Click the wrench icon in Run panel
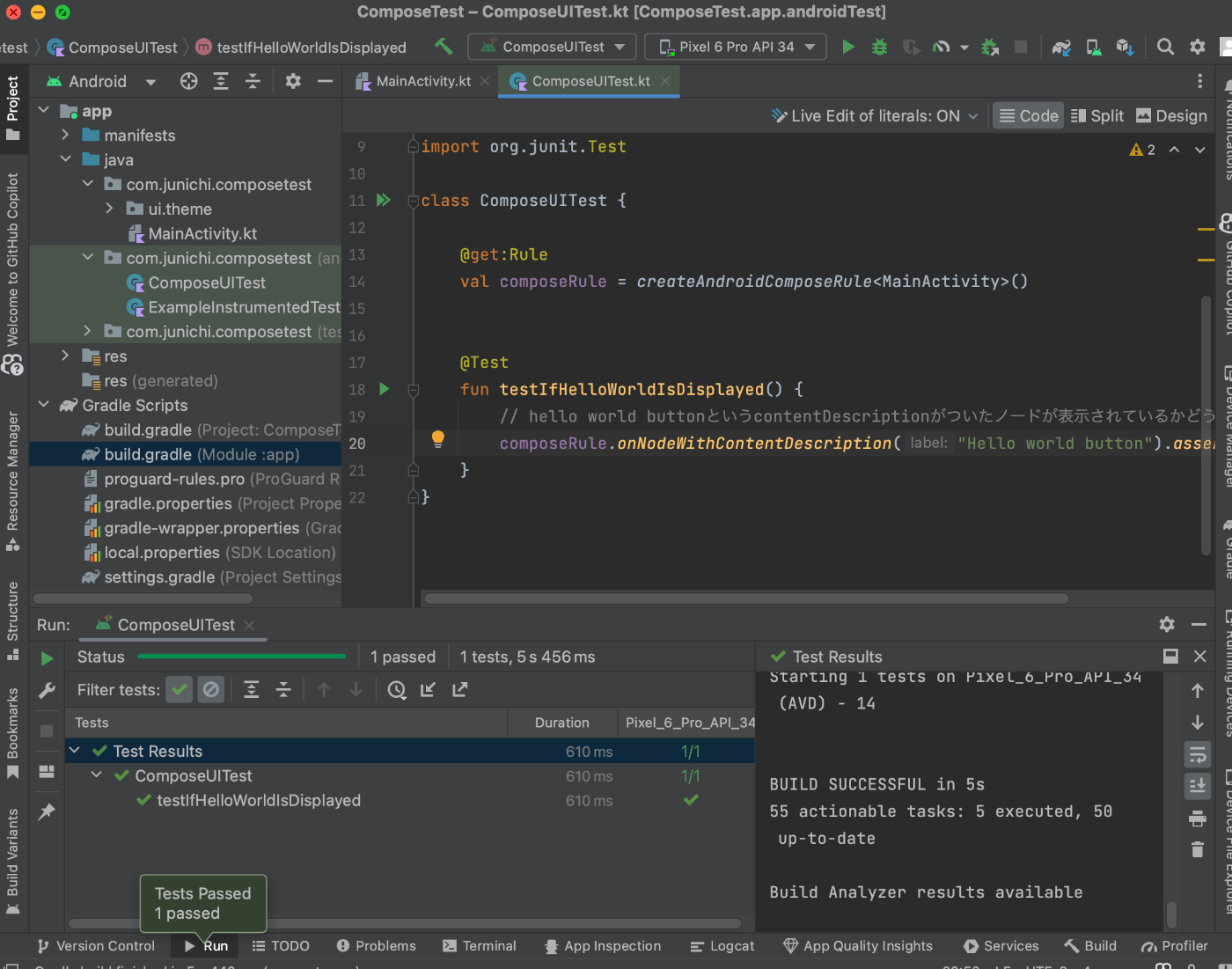 pyautogui.click(x=47, y=691)
